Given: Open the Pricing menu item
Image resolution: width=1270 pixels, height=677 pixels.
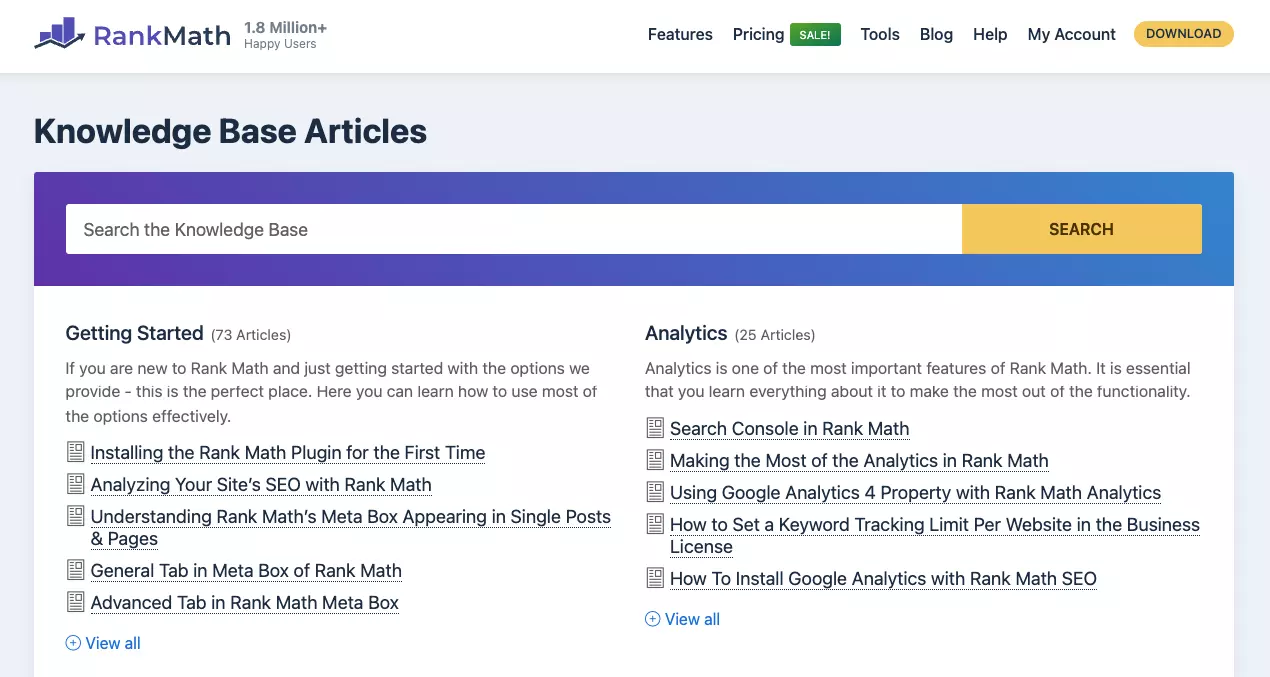Looking at the screenshot, I should [758, 34].
